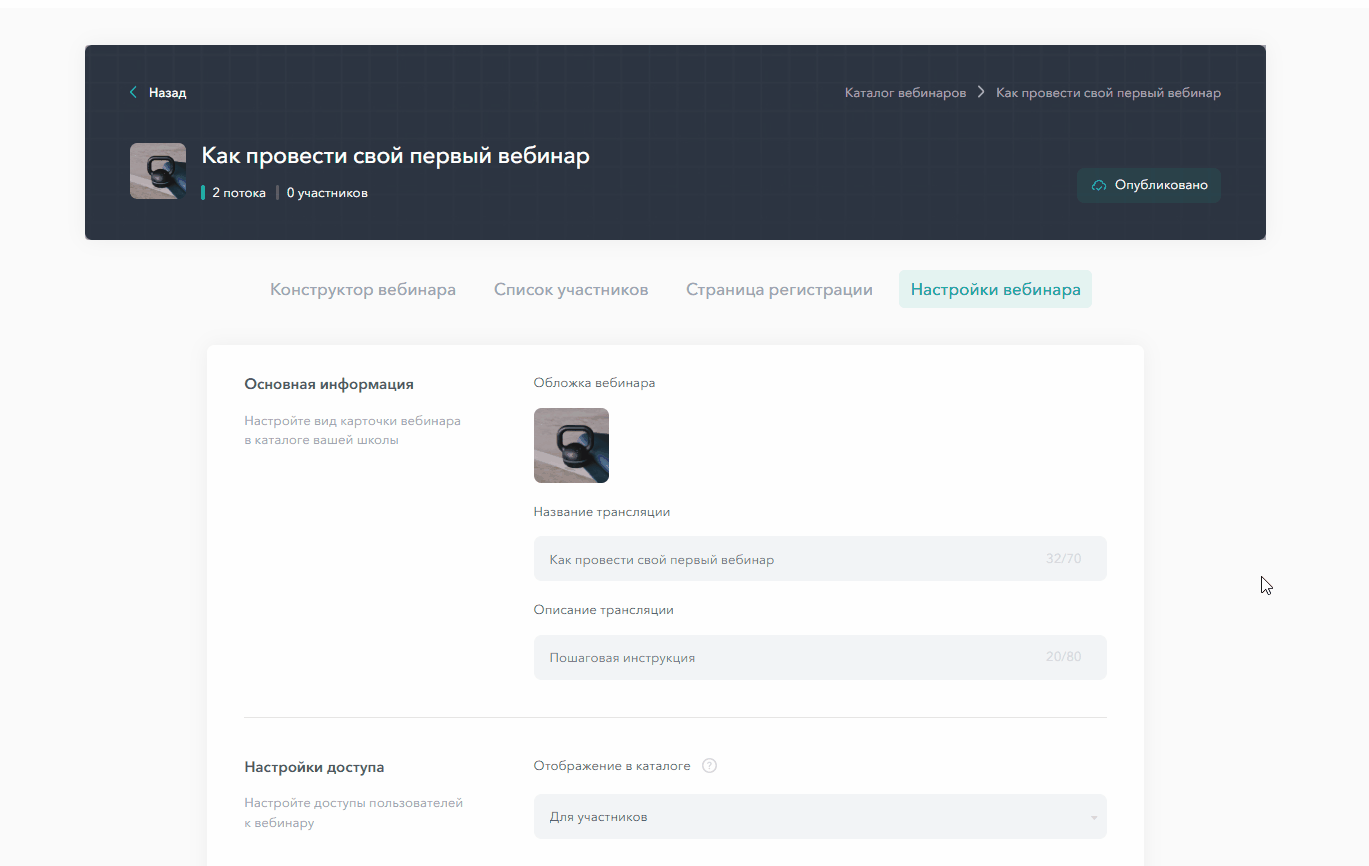Click the 32/70 character counter
Image resolution: width=1369 pixels, height=866 pixels.
(1063, 559)
